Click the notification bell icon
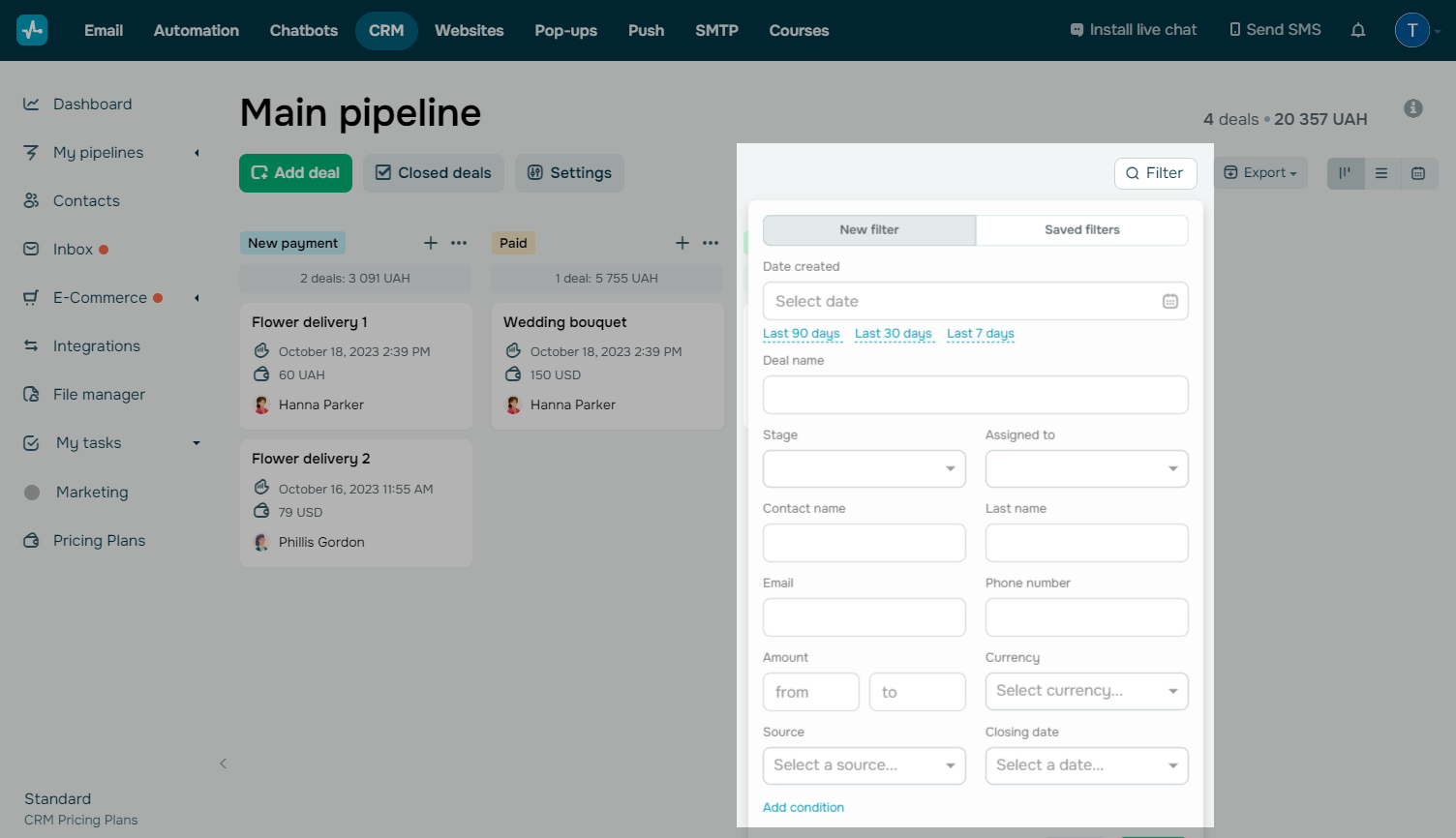The image size is (1456, 838). pos(1358,30)
